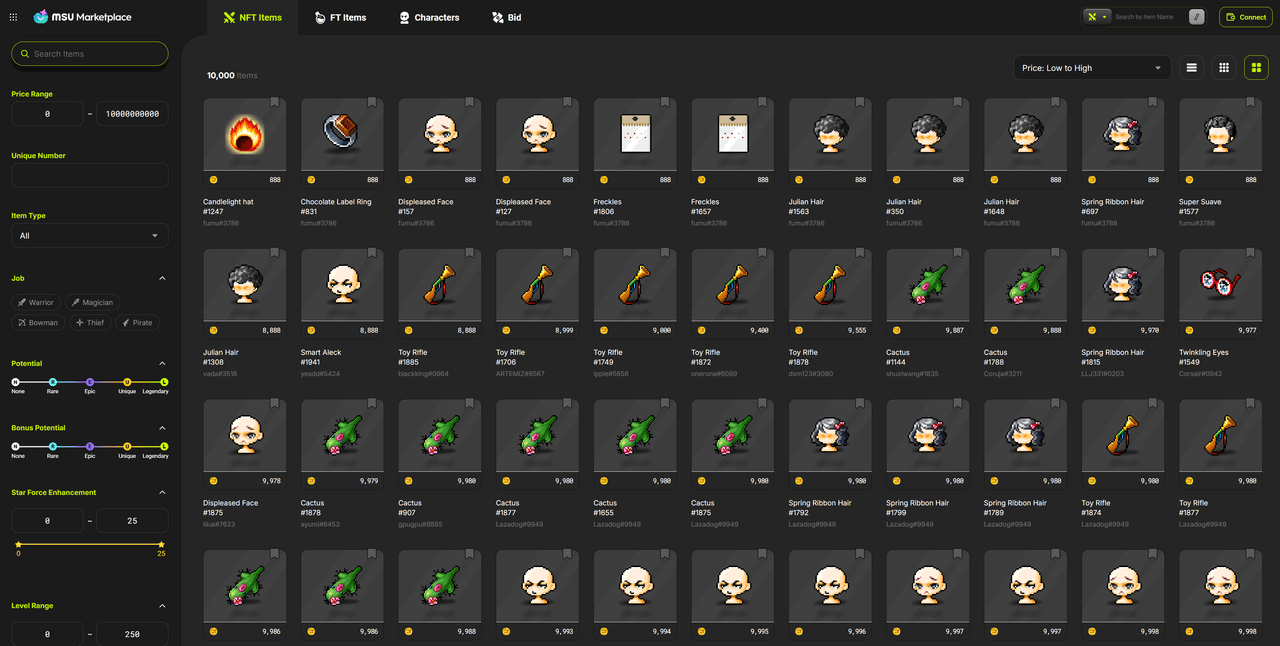Image resolution: width=1280 pixels, height=646 pixels.
Task: Open the apps grid menu icon
Action: [13, 17]
